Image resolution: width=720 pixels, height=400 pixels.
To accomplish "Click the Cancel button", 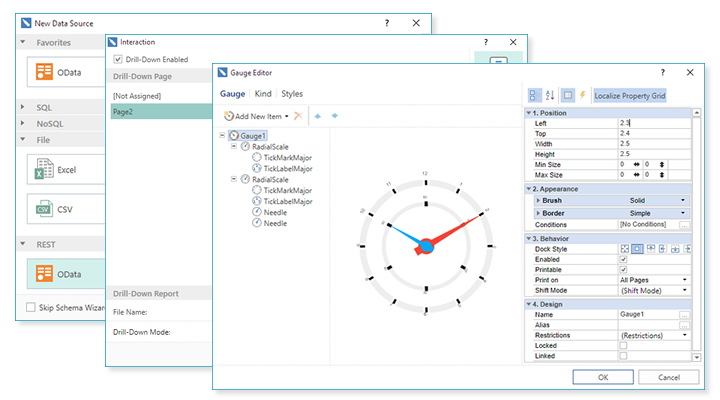I will (669, 377).
